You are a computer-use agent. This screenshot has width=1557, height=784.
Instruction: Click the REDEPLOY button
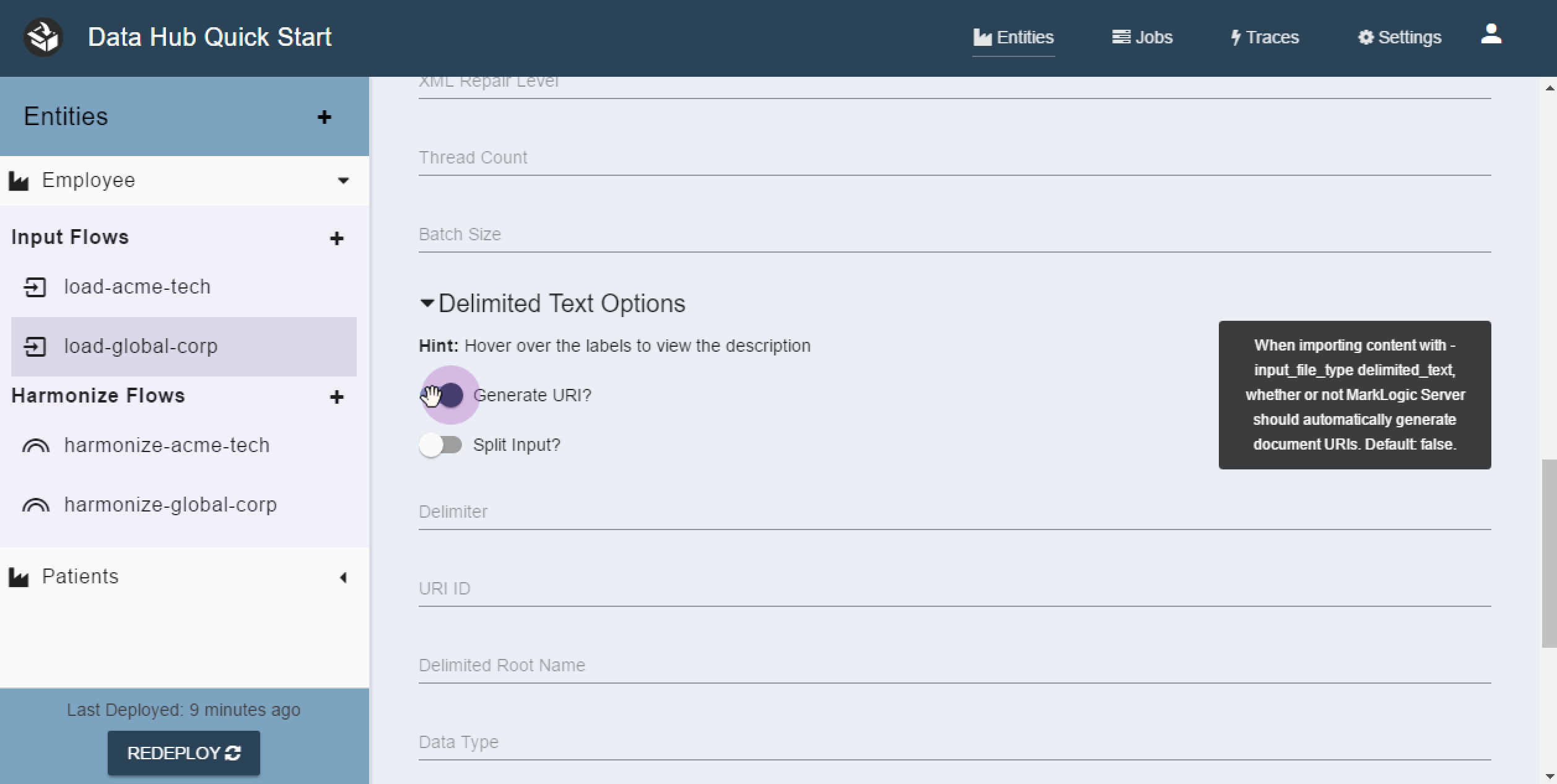tap(183, 752)
